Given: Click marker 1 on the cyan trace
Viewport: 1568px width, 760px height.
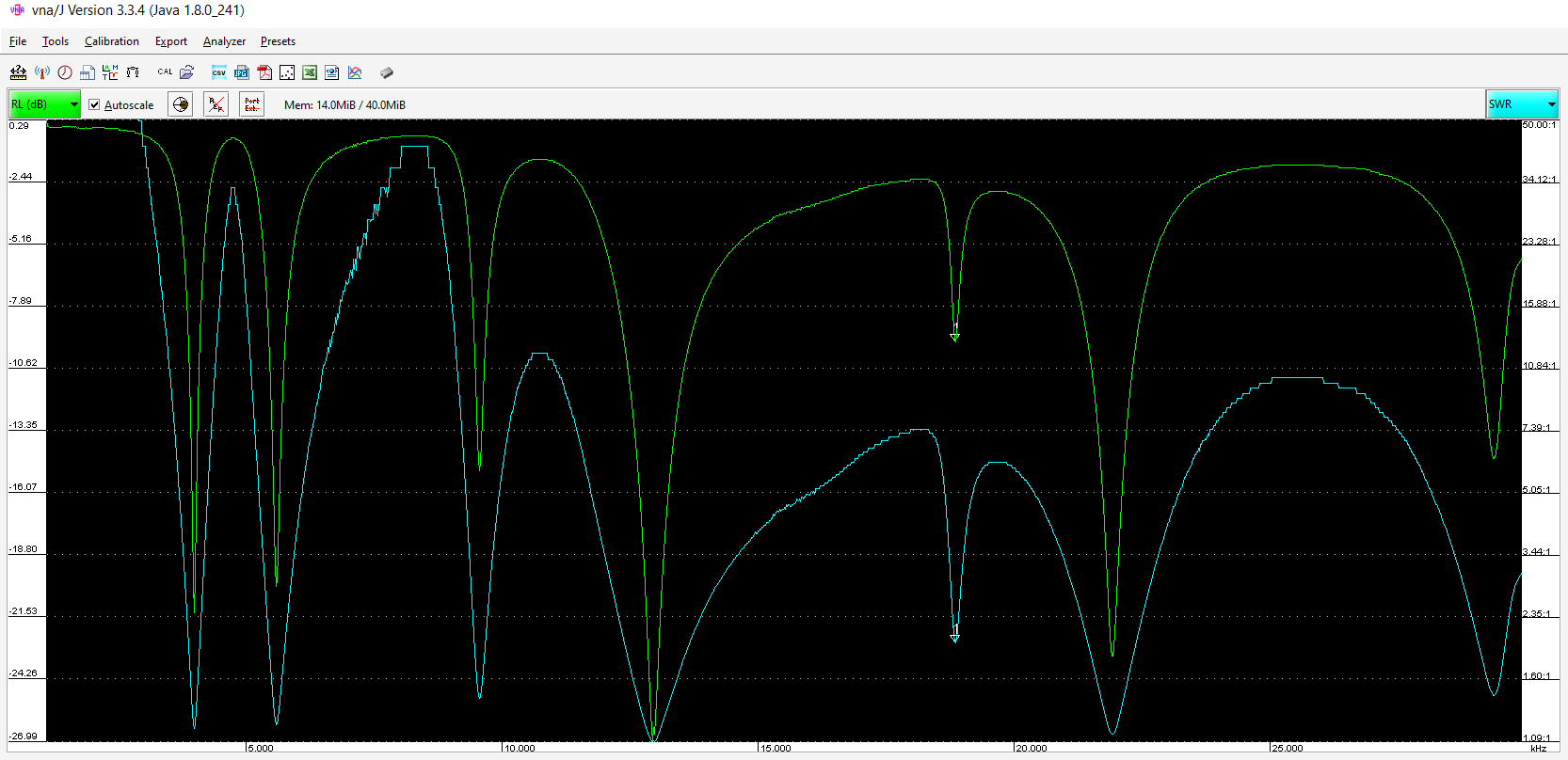Looking at the screenshot, I should click(955, 634).
